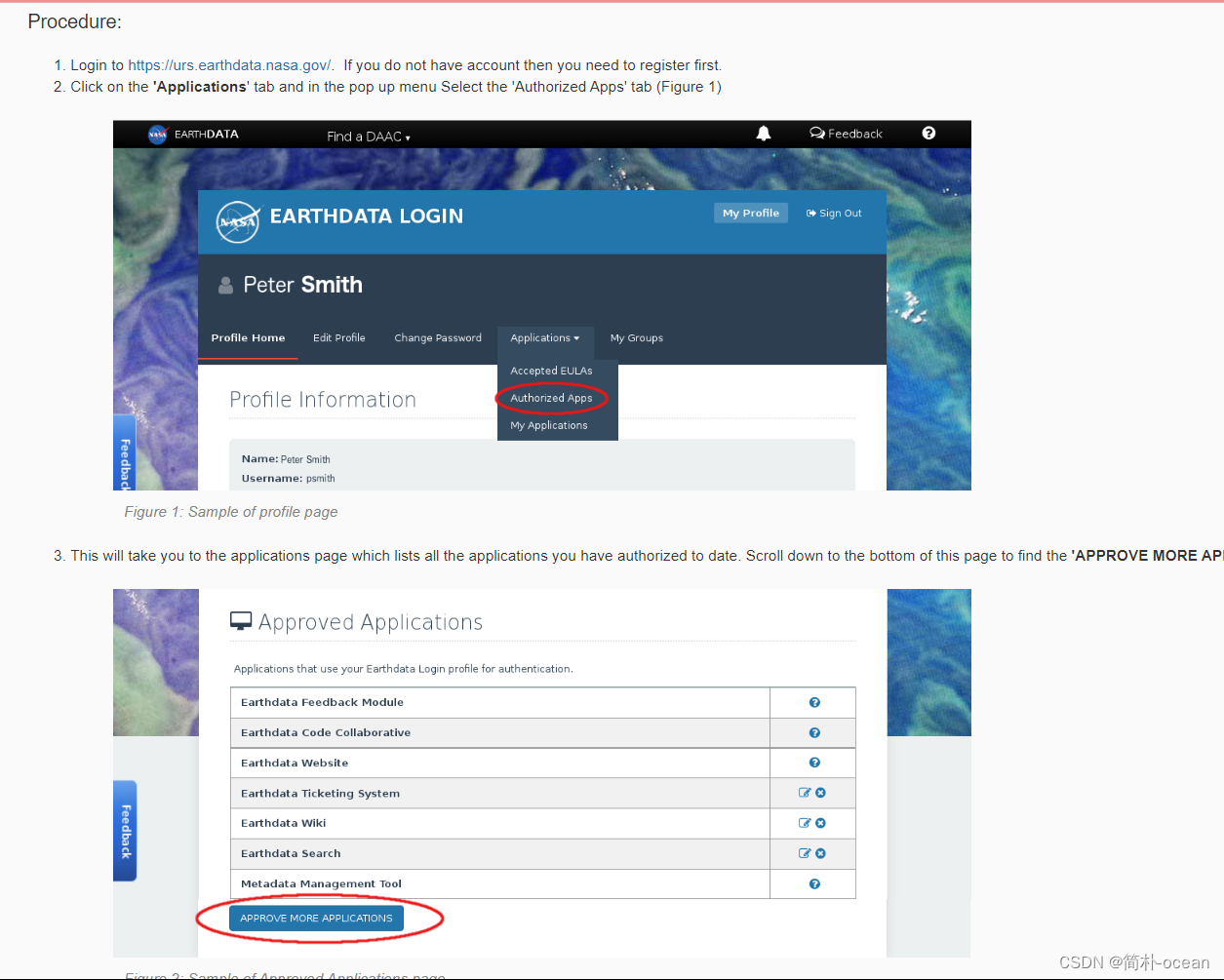Click the edit icon for Earthdata Wiki
Viewport: 1224px width, 980px height.
805,823
